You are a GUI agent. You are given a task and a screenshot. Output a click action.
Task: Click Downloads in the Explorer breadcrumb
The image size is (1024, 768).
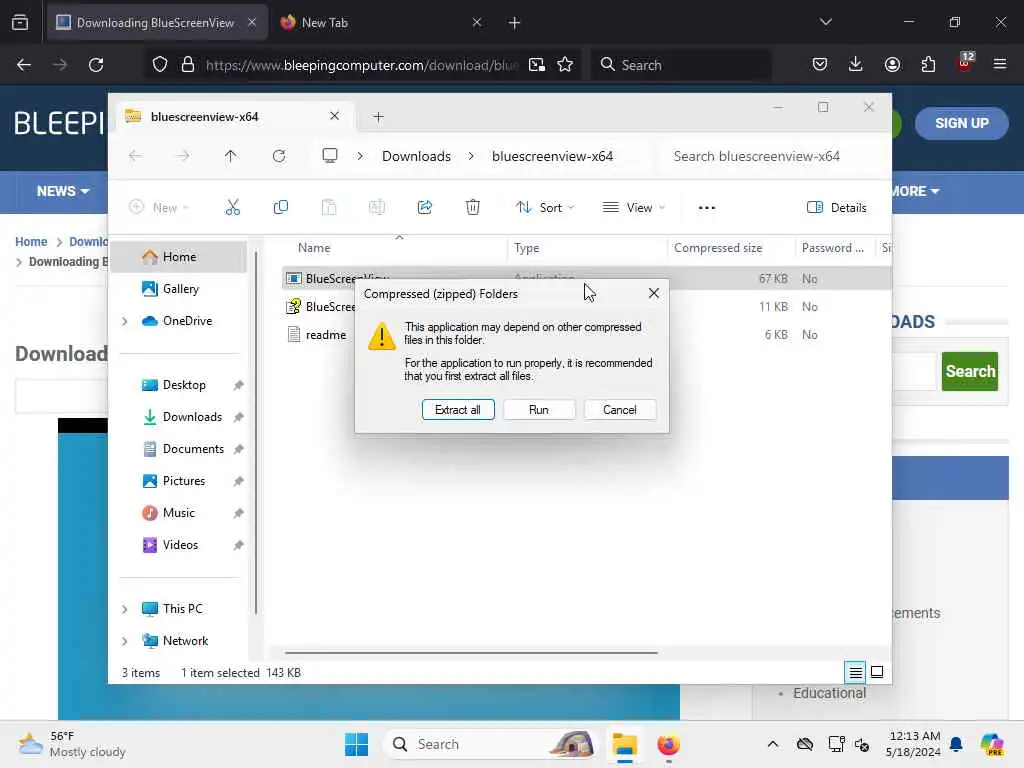click(x=417, y=156)
